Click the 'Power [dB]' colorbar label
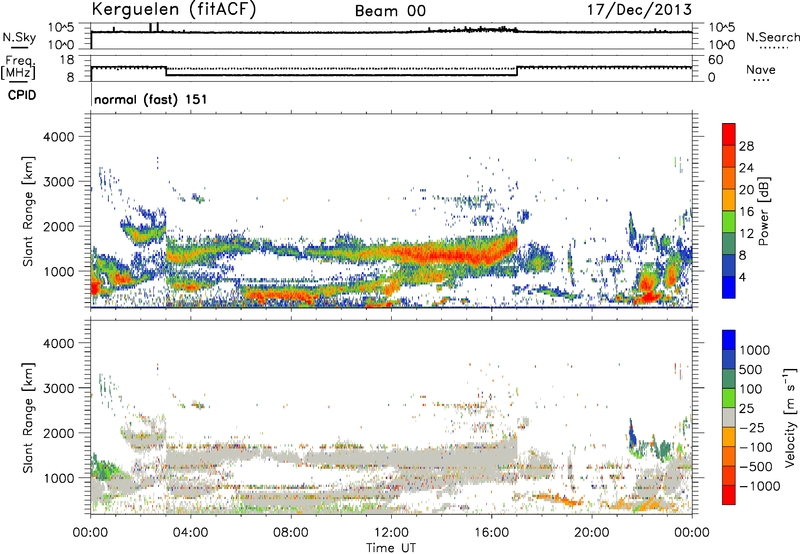The width and height of the screenshot is (800, 554). [763, 211]
